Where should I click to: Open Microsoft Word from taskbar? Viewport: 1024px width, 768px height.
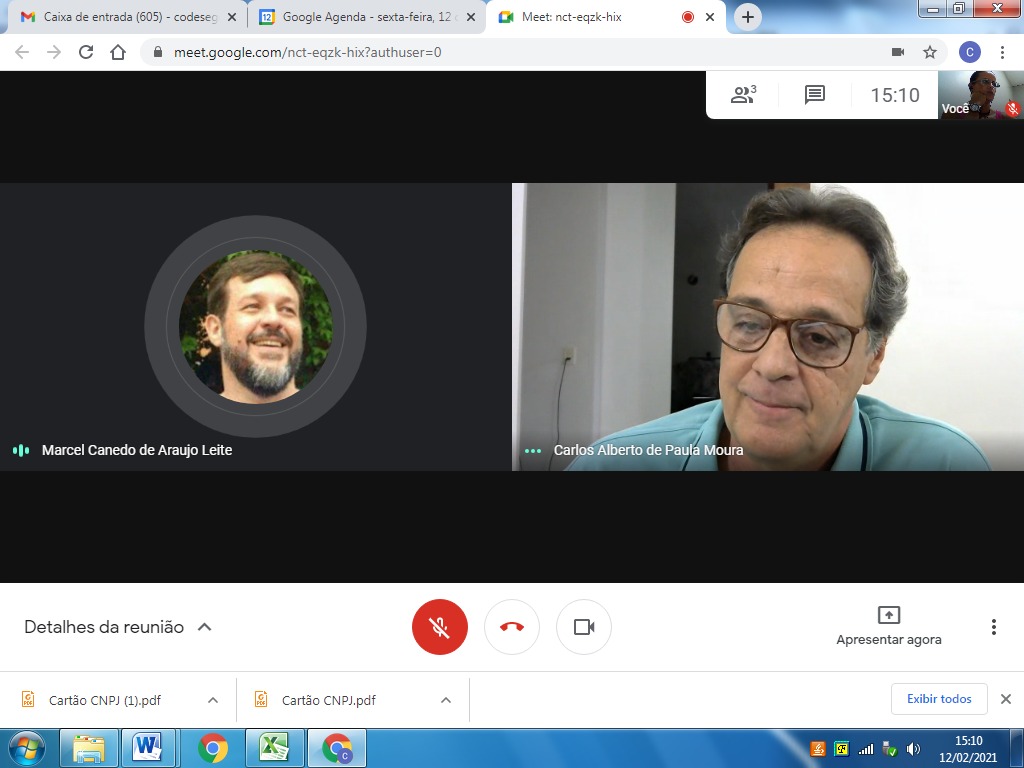pos(147,748)
